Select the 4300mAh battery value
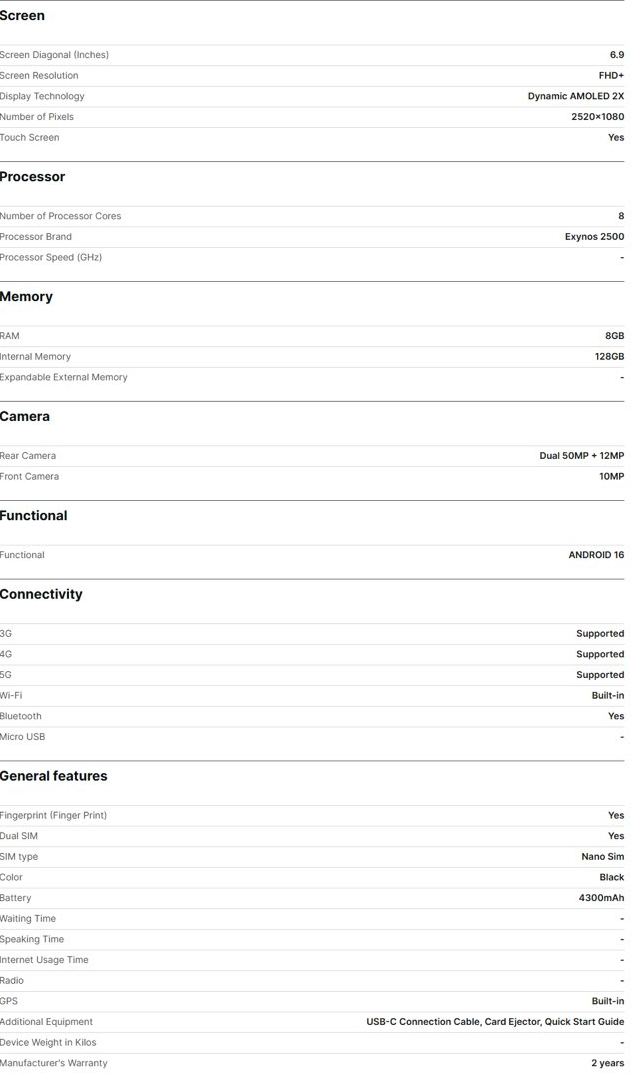 click(601, 899)
